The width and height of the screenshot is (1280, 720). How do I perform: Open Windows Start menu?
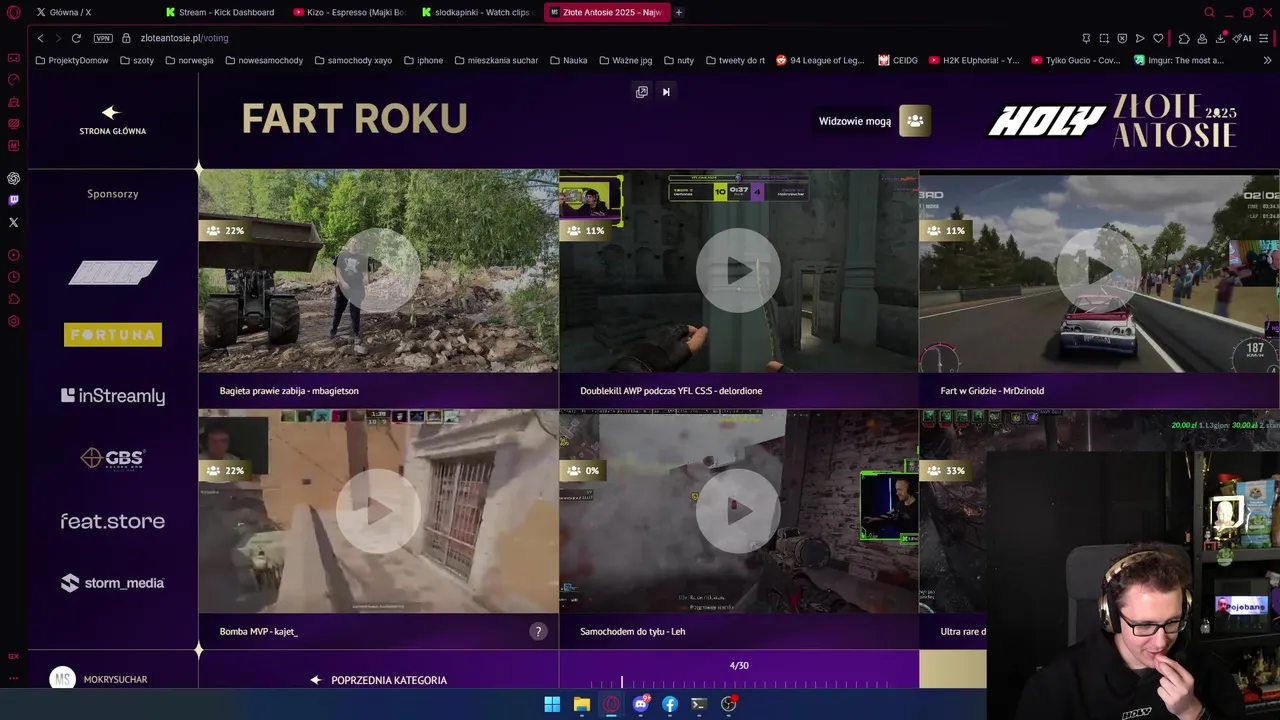tap(552, 704)
